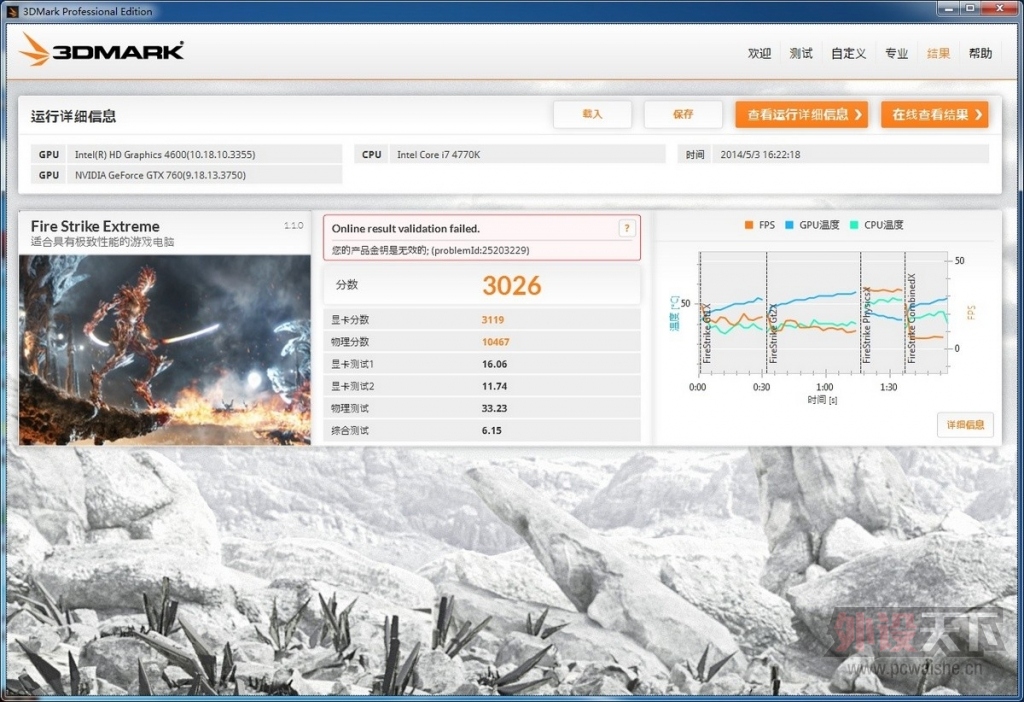
Task: Click the 分数 label
Action: click(347, 285)
